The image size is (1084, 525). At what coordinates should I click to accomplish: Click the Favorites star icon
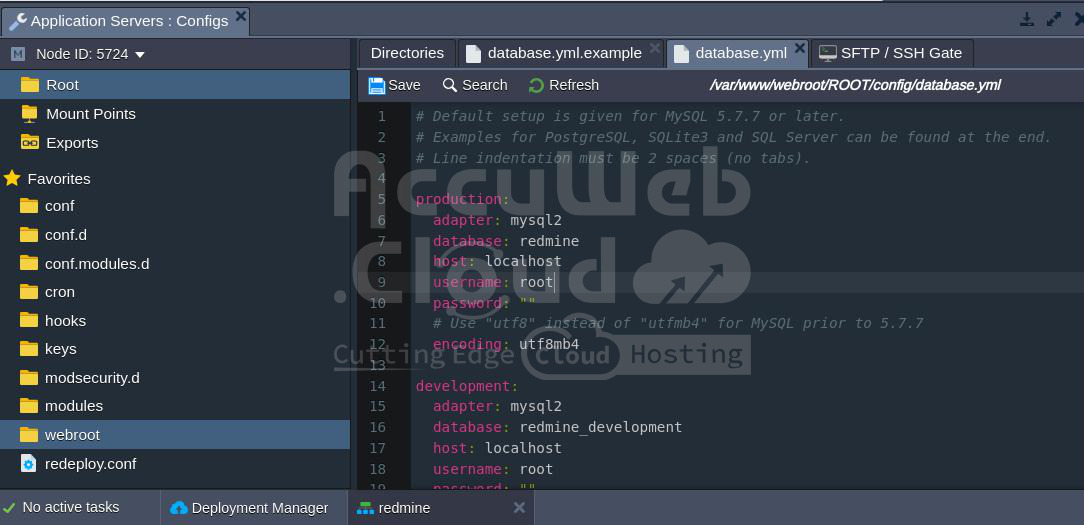coord(12,178)
